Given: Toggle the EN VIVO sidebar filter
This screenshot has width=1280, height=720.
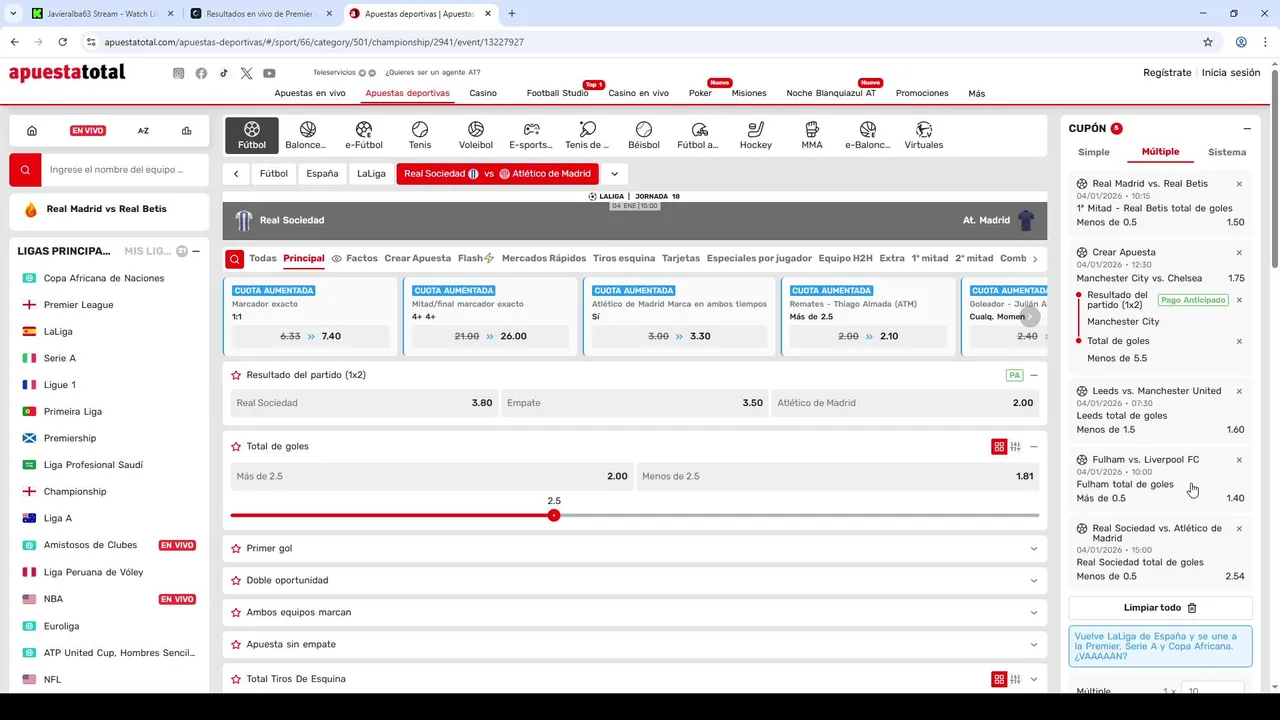Looking at the screenshot, I should [x=88, y=130].
